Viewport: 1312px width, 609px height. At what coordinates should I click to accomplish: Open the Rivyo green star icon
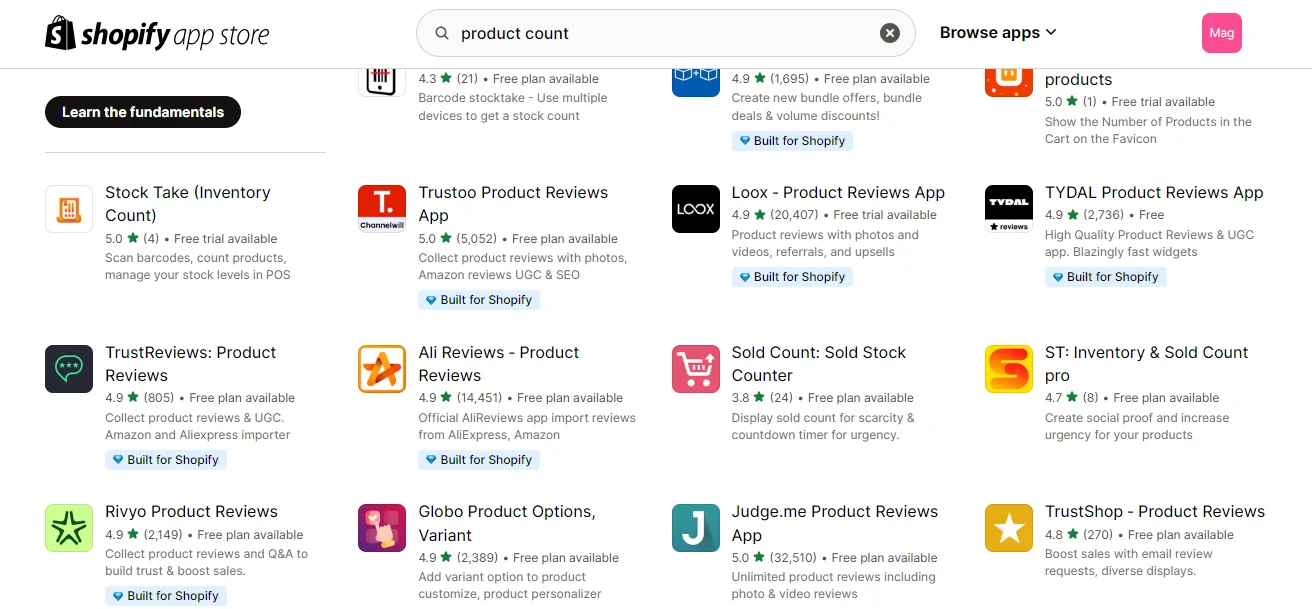coord(69,528)
